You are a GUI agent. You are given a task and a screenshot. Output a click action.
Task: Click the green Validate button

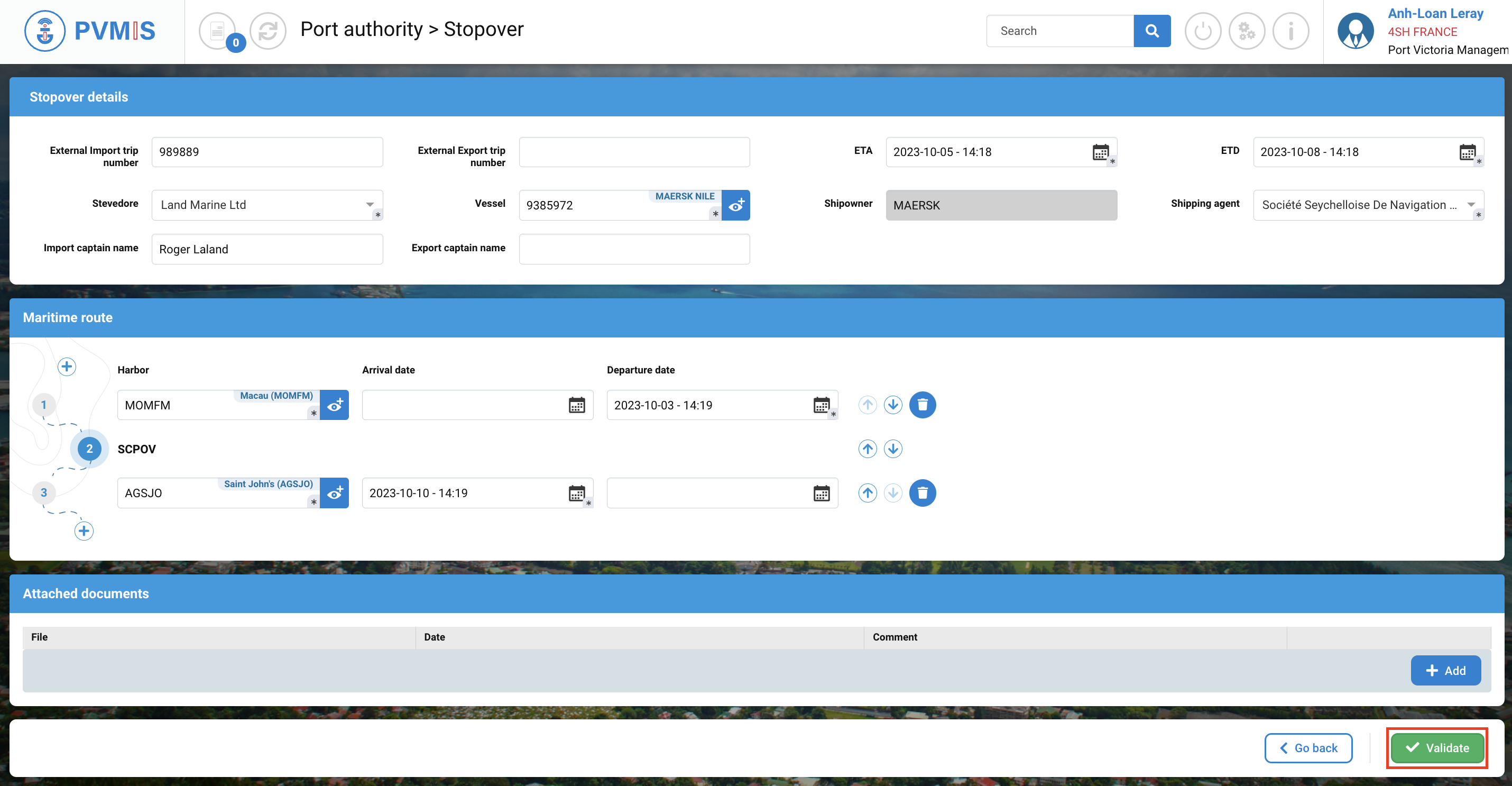(x=1437, y=748)
